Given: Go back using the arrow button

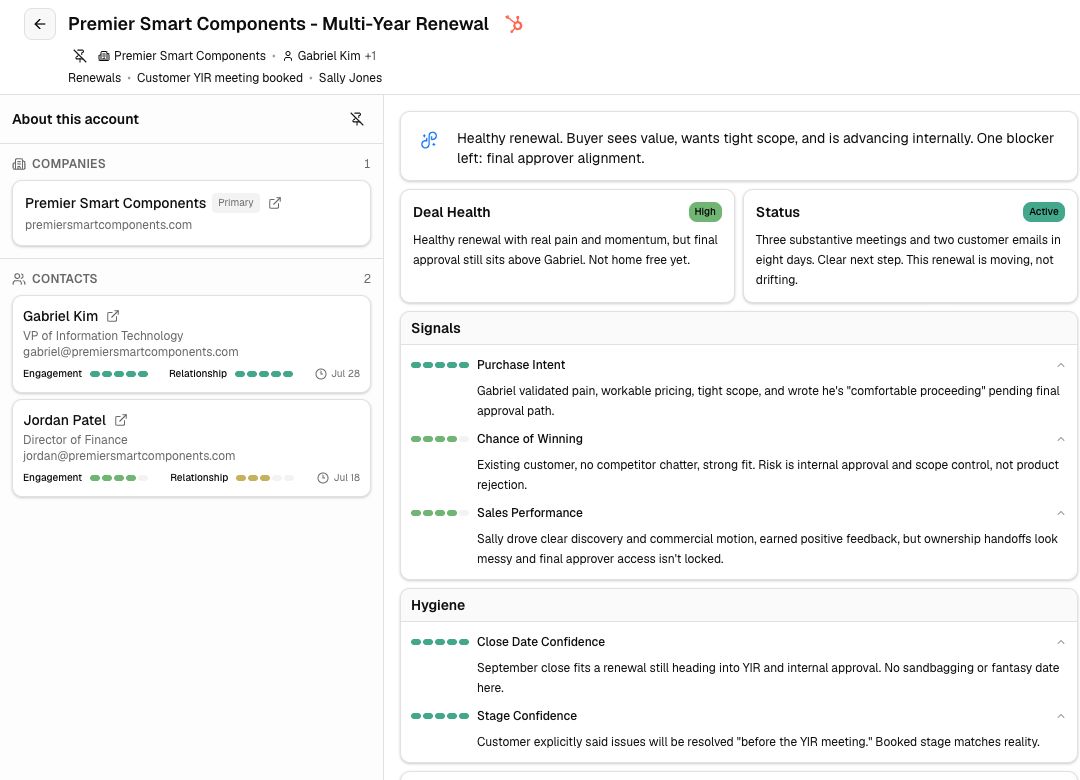Looking at the screenshot, I should (40, 24).
